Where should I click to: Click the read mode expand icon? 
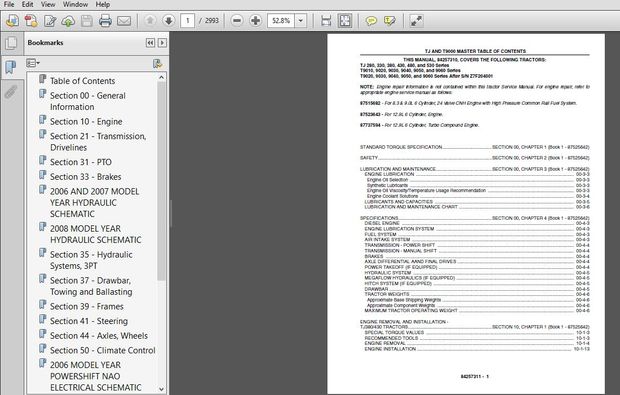416,21
